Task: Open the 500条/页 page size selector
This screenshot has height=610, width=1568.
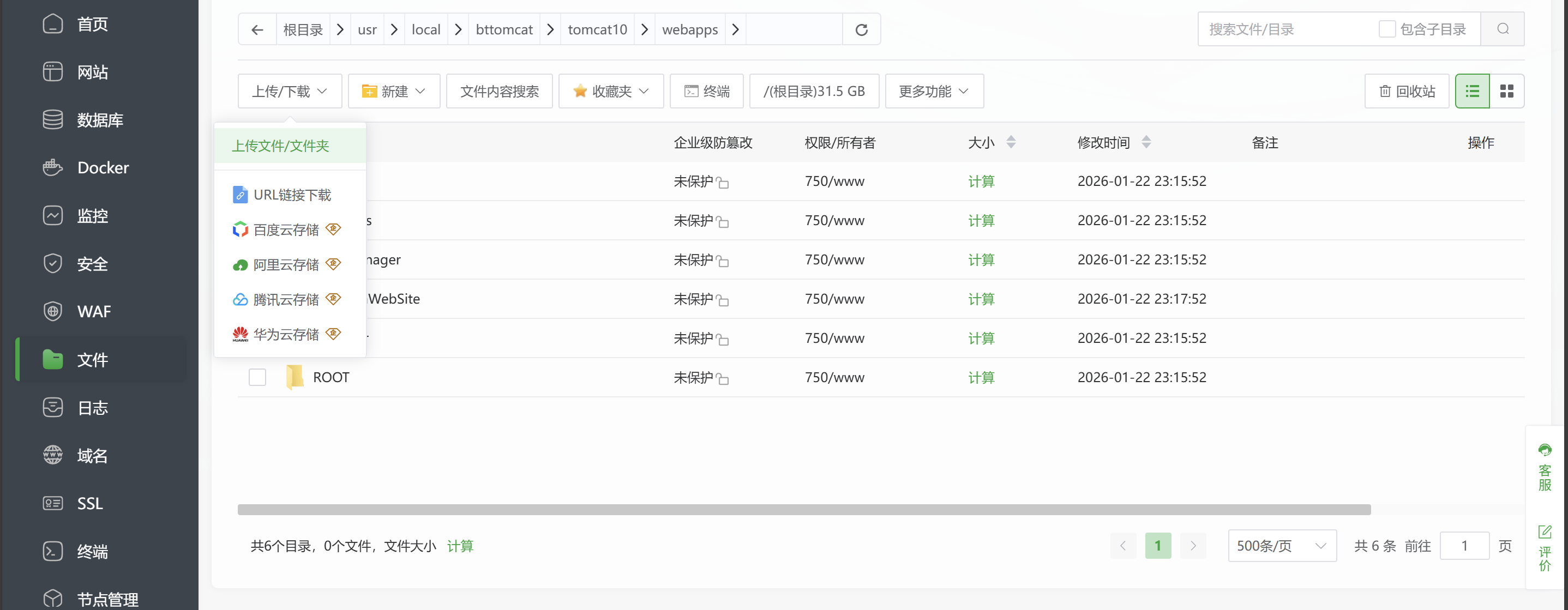Action: 1281,546
